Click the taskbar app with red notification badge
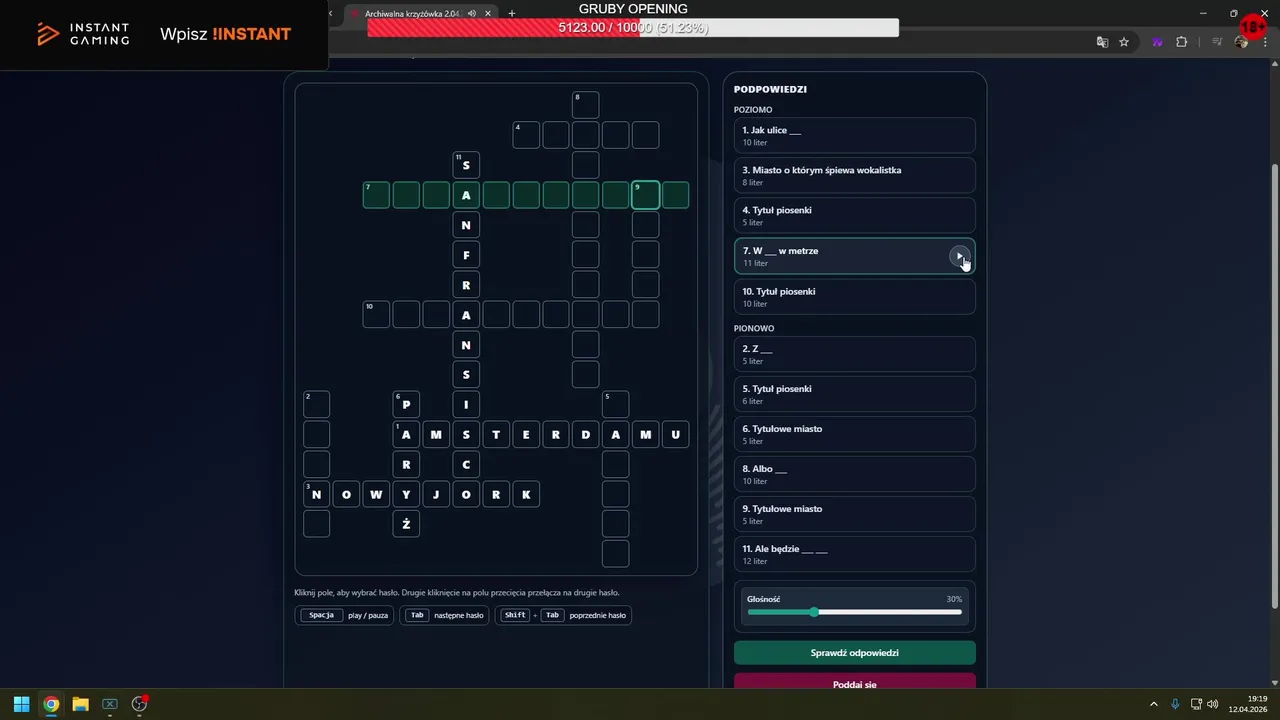 click(139, 704)
